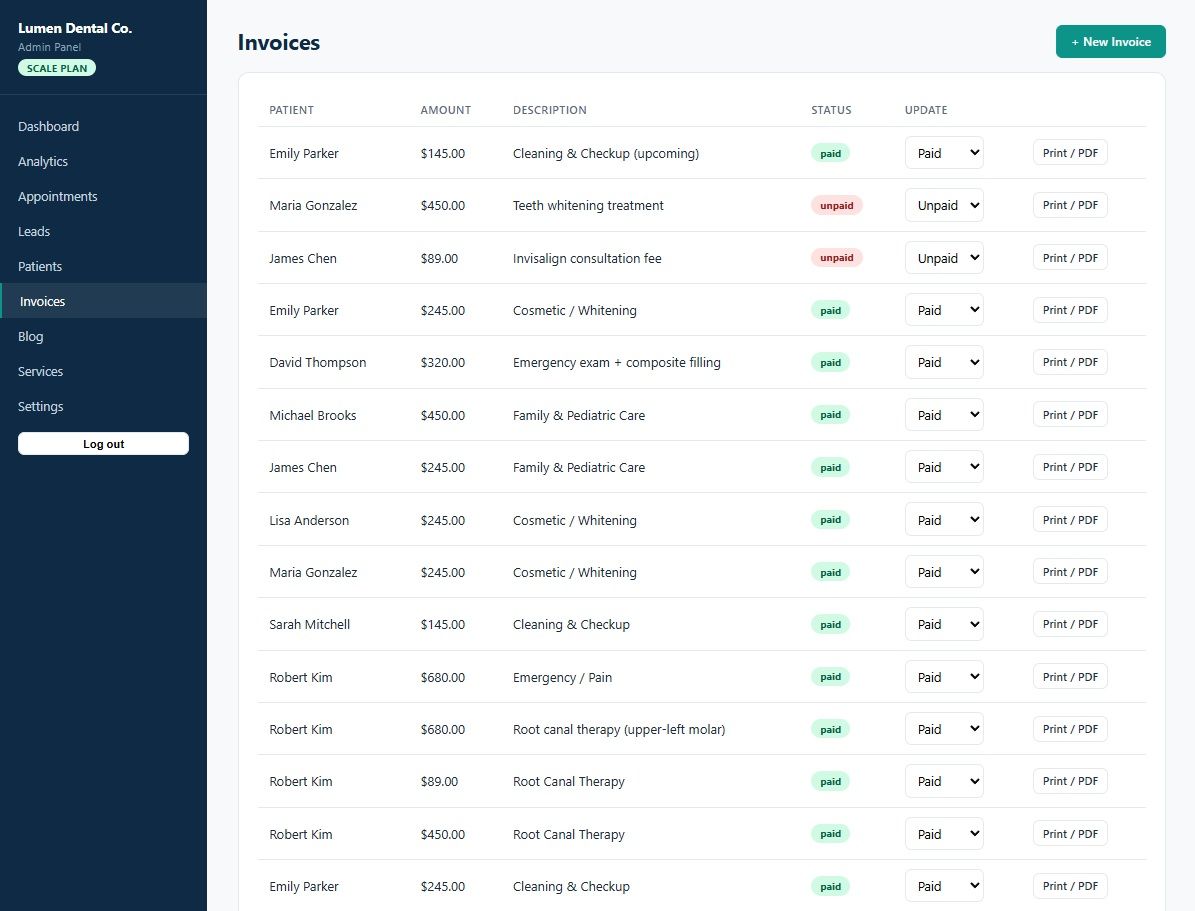This screenshot has height=911, width=1195.
Task: Print James Chen's Family & Pediatric Care invoice
Action: (1070, 467)
